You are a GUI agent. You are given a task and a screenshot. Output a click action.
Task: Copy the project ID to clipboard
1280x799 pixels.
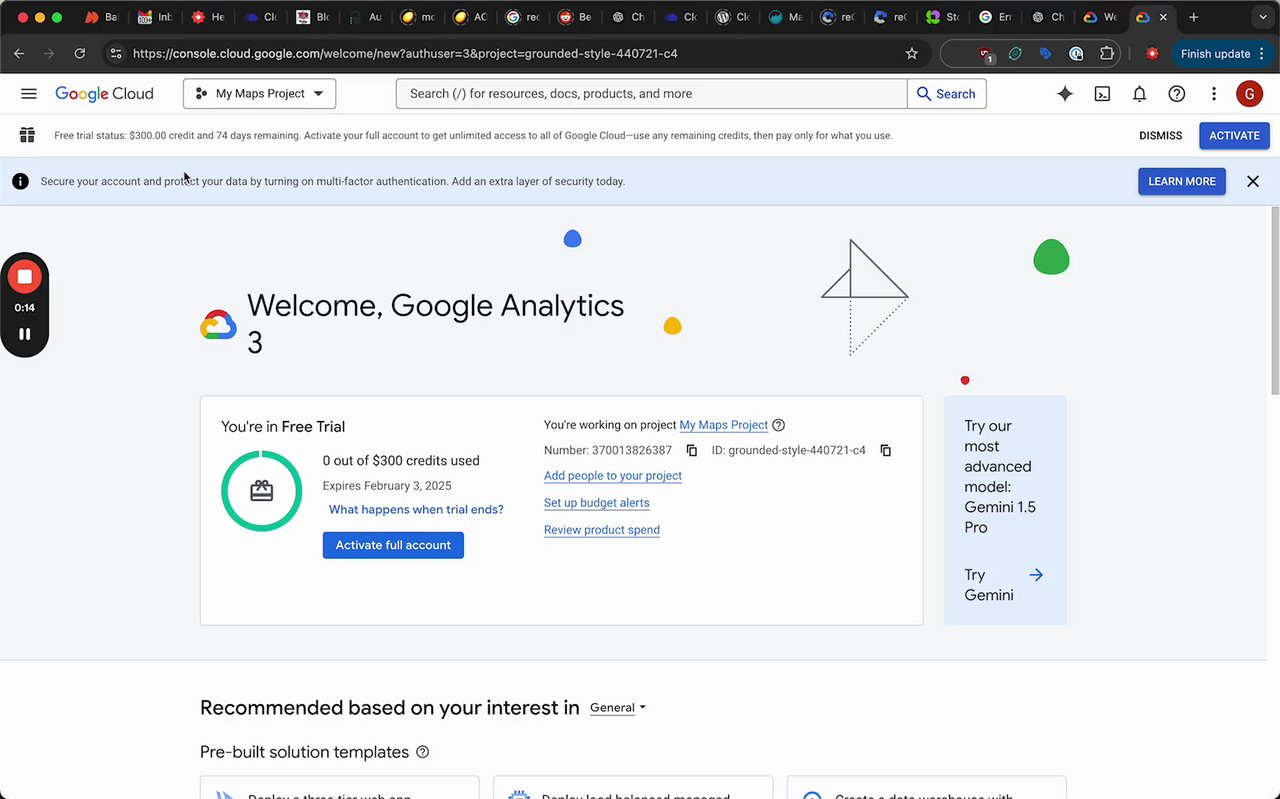885,451
